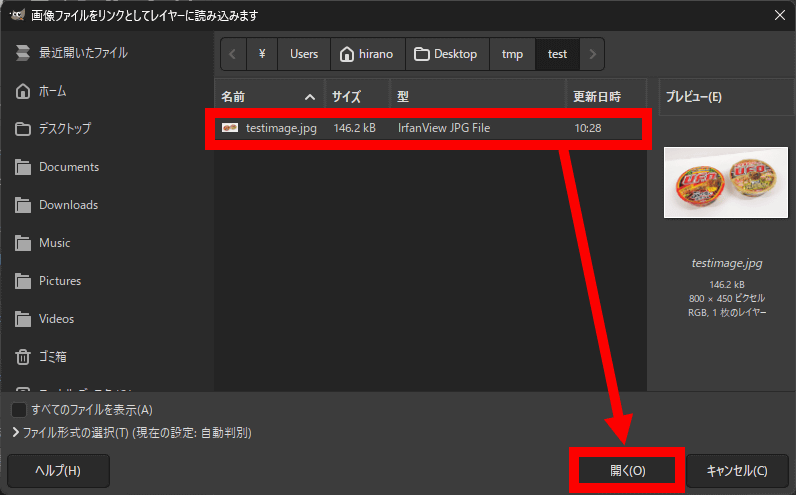Click the testimage.jpg file icon
Viewport: 796px width, 495px height.
point(230,128)
